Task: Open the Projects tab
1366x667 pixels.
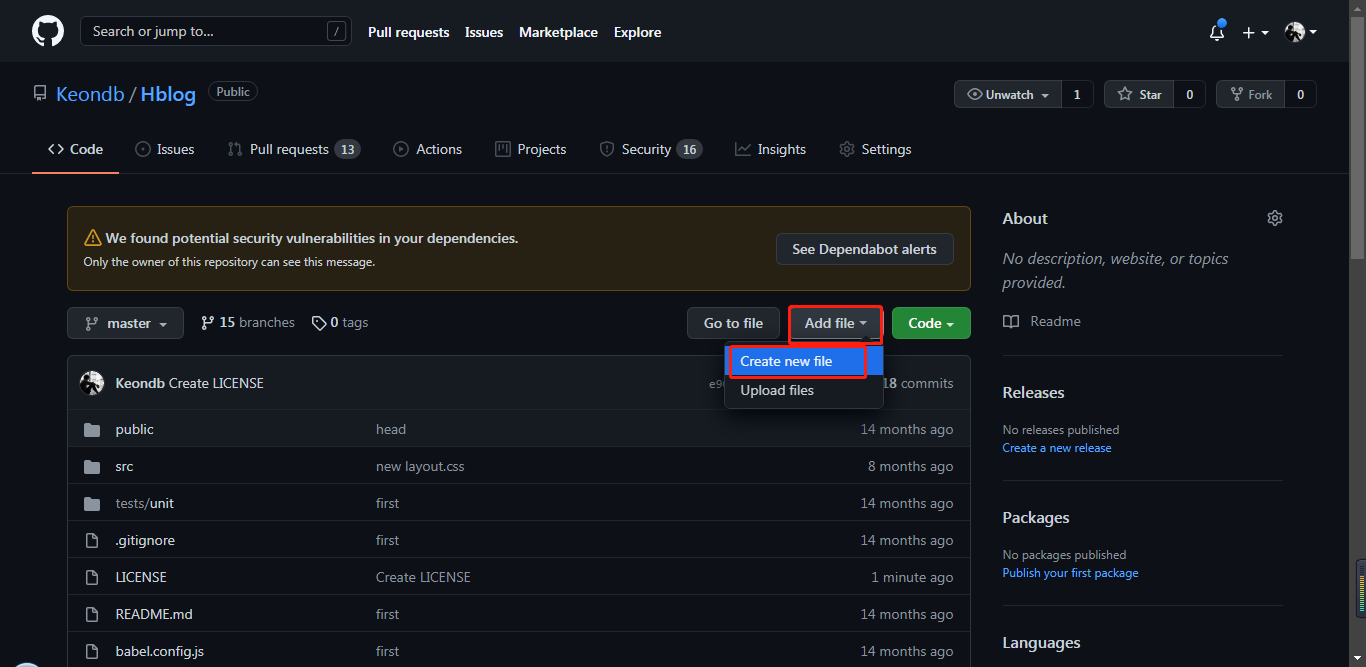Action: coord(531,149)
